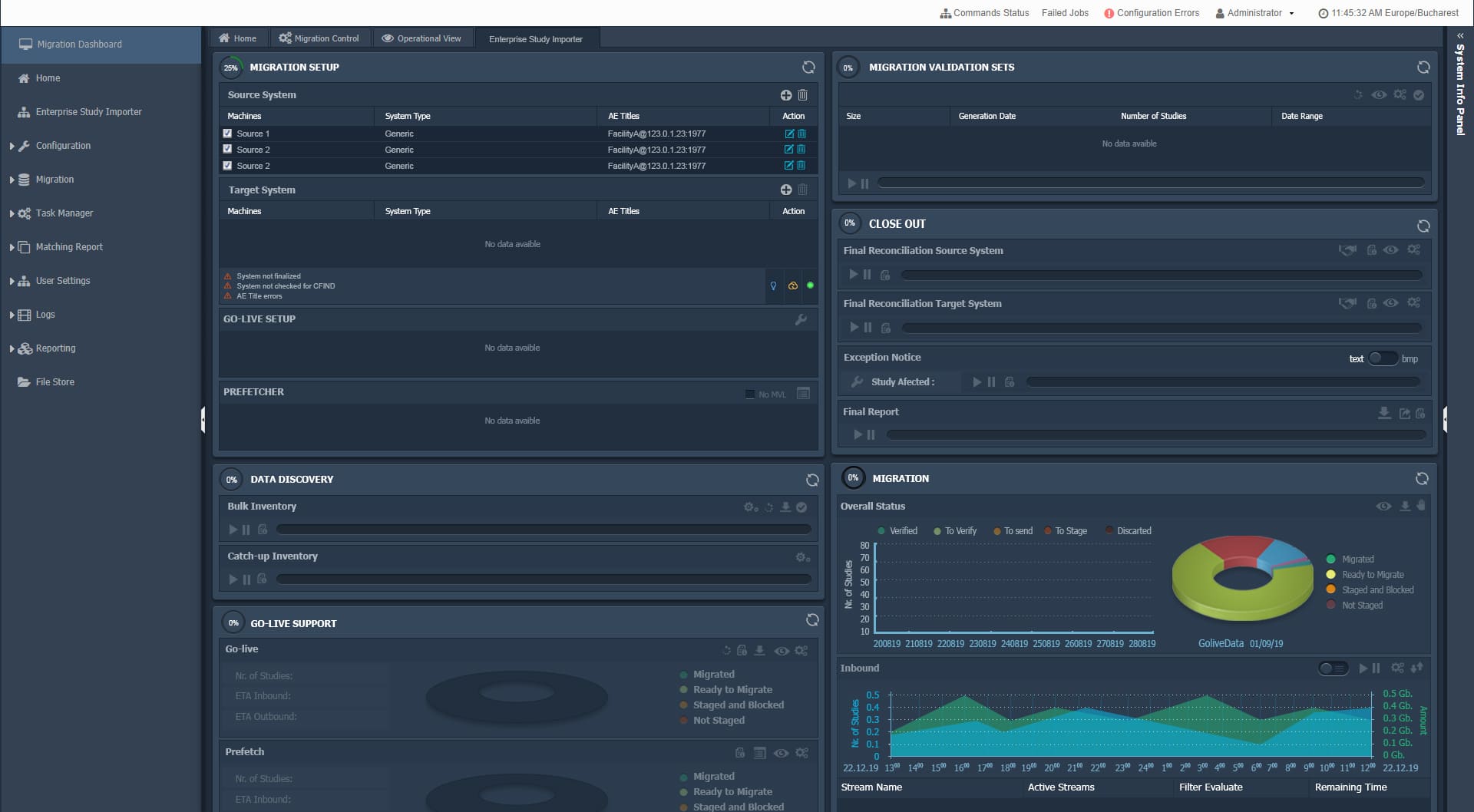Download the Final Report

1383,413
